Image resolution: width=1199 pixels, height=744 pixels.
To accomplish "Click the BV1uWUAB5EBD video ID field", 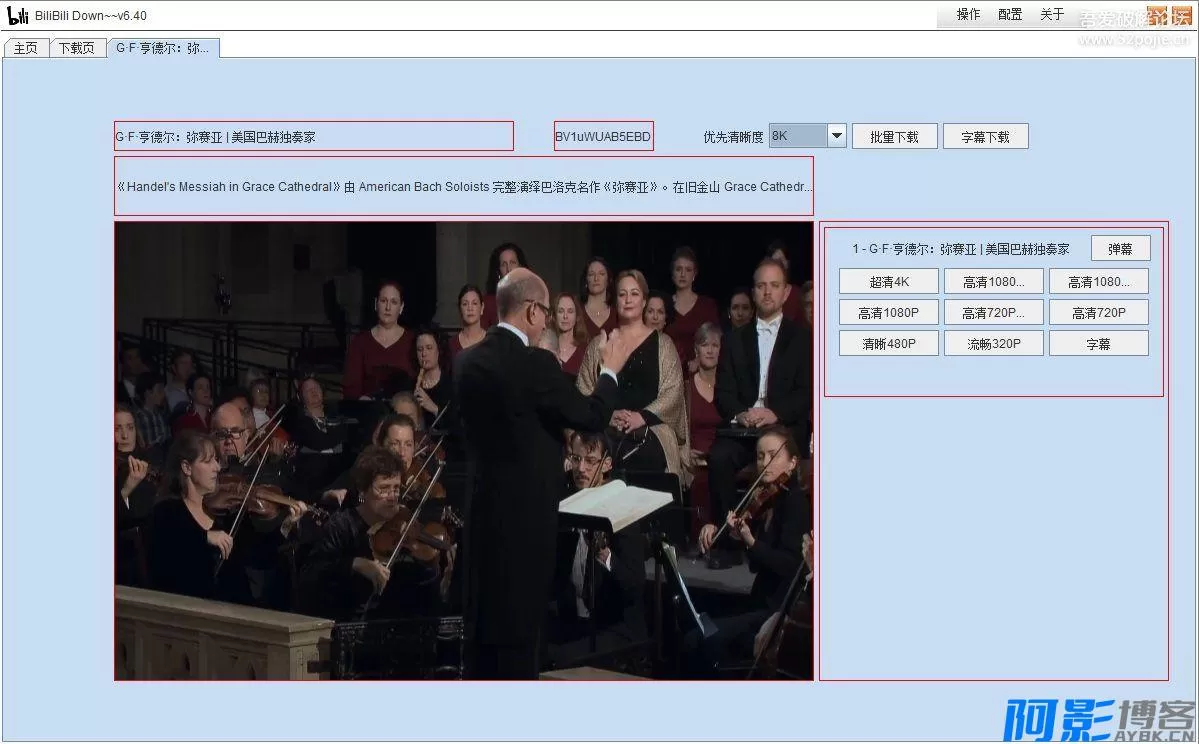I will (603, 137).
